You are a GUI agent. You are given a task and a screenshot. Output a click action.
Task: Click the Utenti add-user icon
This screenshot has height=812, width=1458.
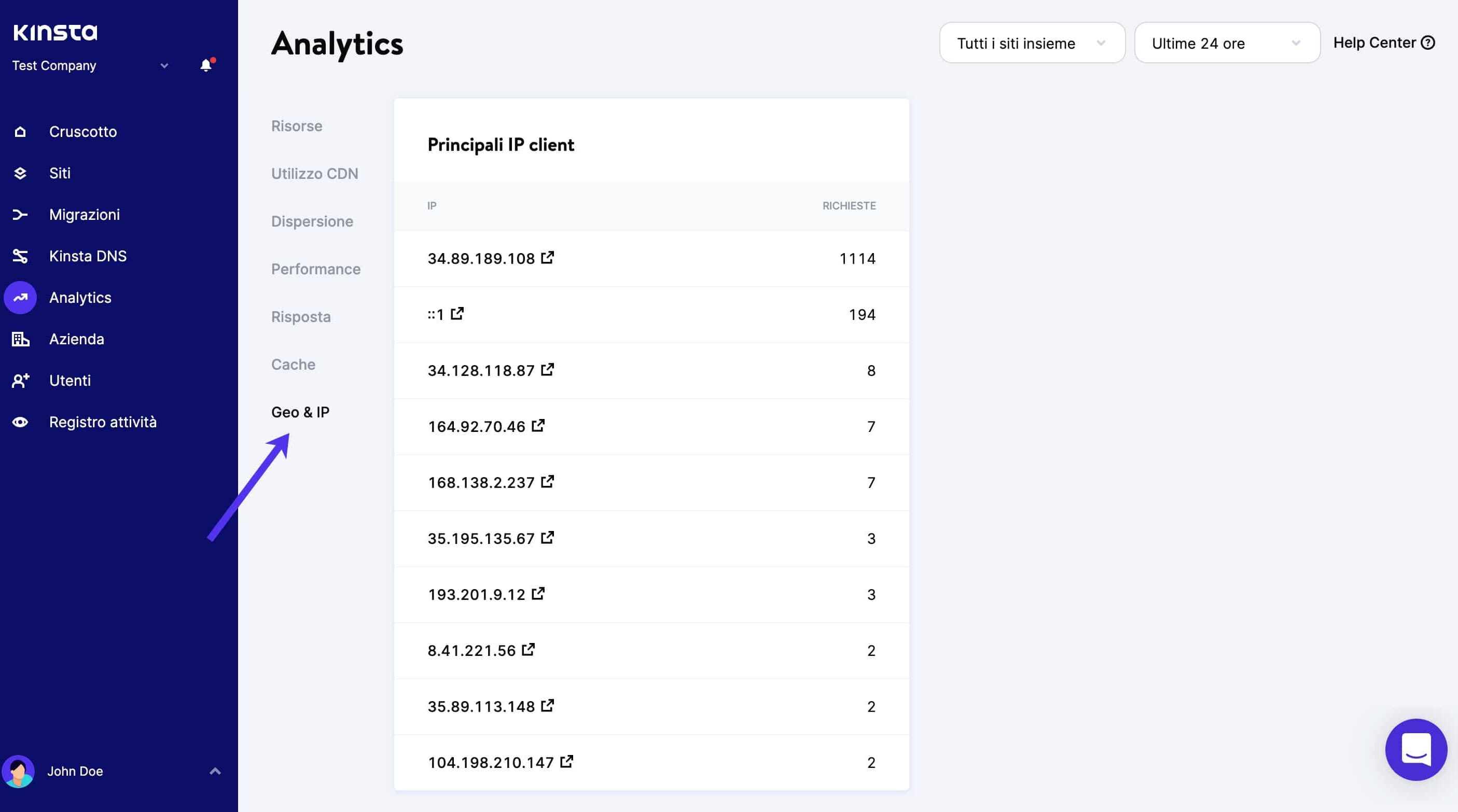pos(20,381)
